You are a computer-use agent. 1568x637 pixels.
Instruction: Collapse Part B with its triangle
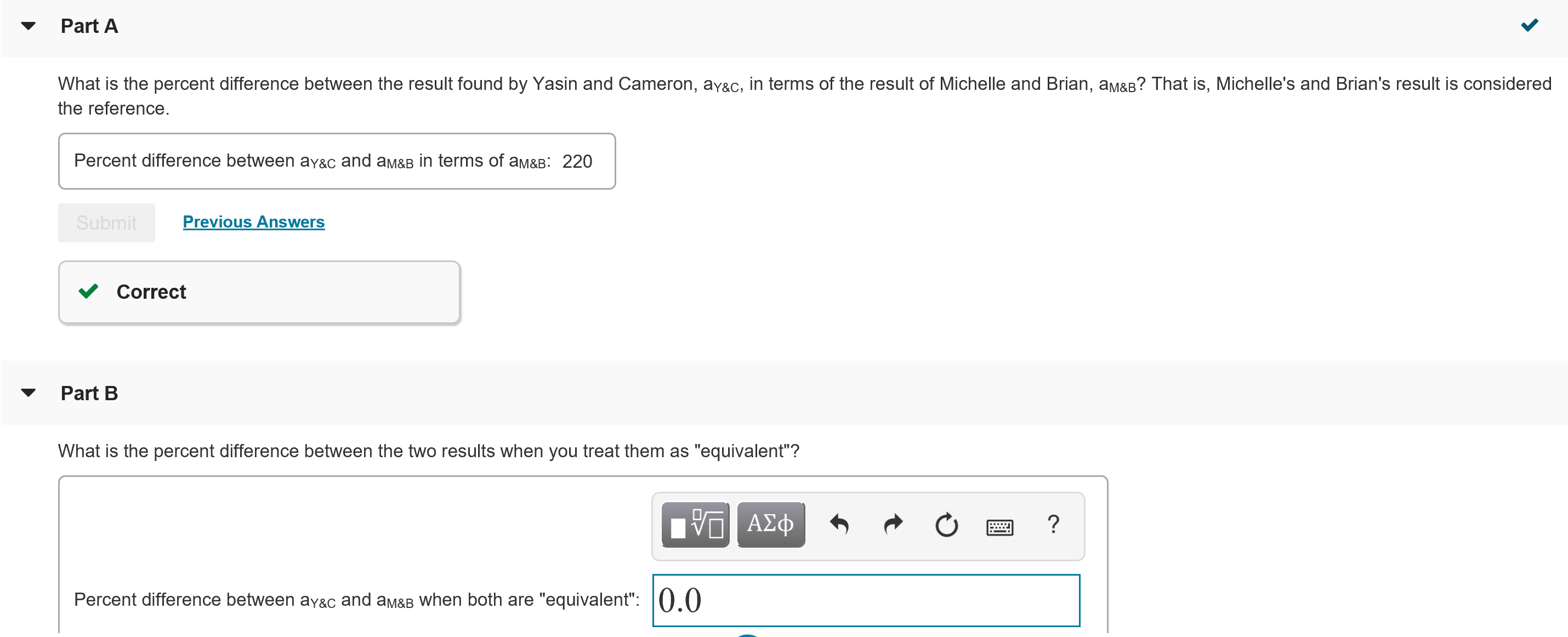coord(28,393)
